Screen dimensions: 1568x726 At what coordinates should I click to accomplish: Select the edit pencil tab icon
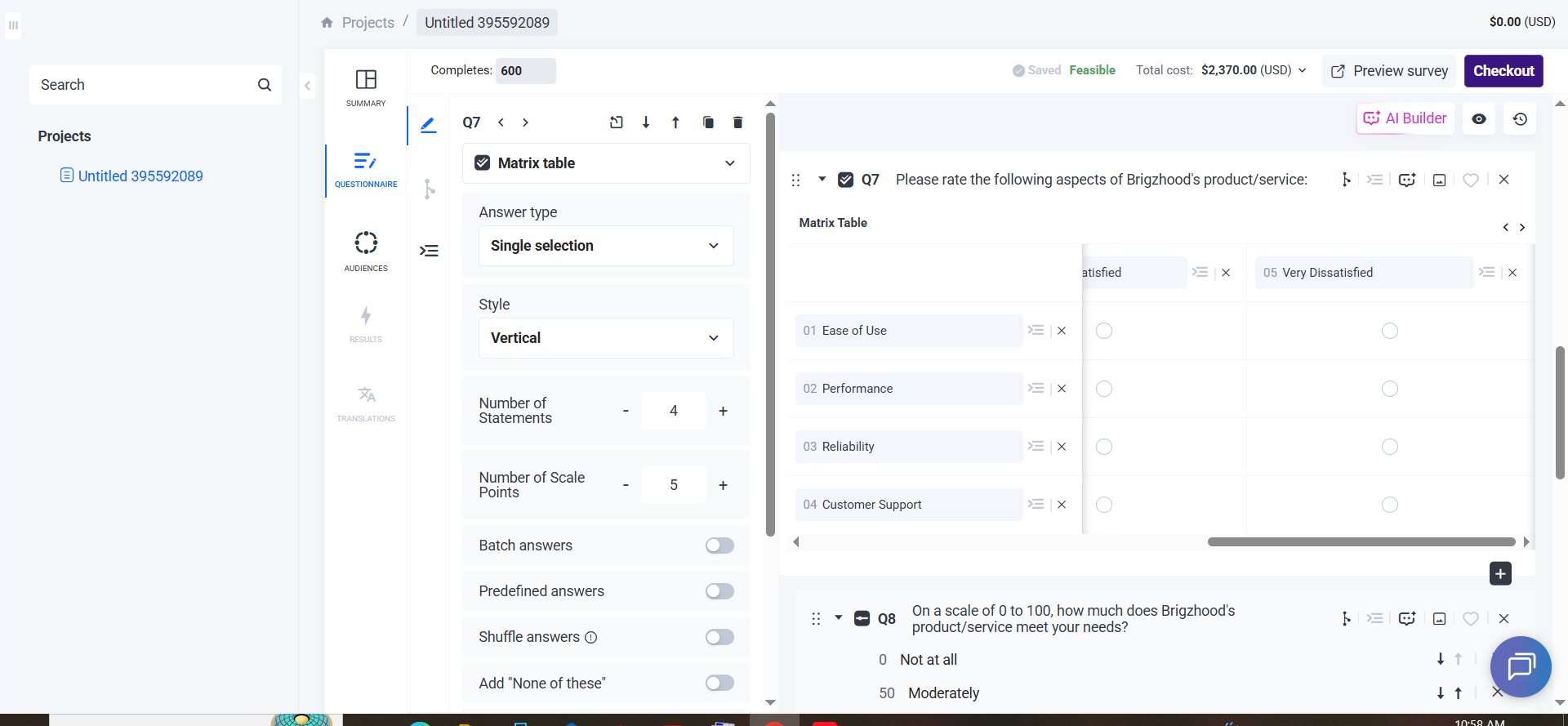tap(428, 125)
